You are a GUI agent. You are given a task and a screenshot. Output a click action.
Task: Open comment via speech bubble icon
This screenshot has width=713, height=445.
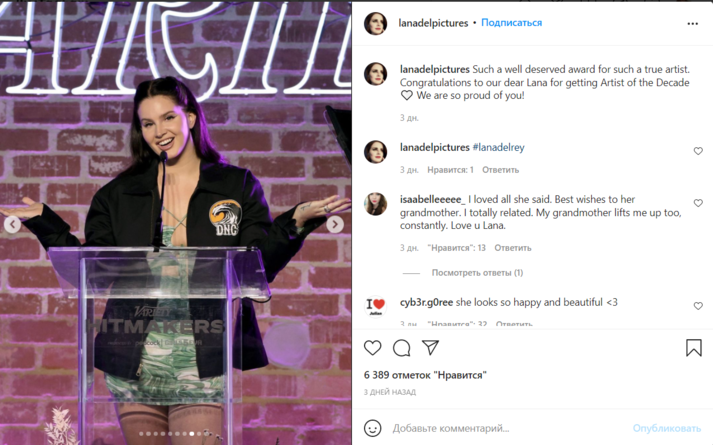point(402,348)
